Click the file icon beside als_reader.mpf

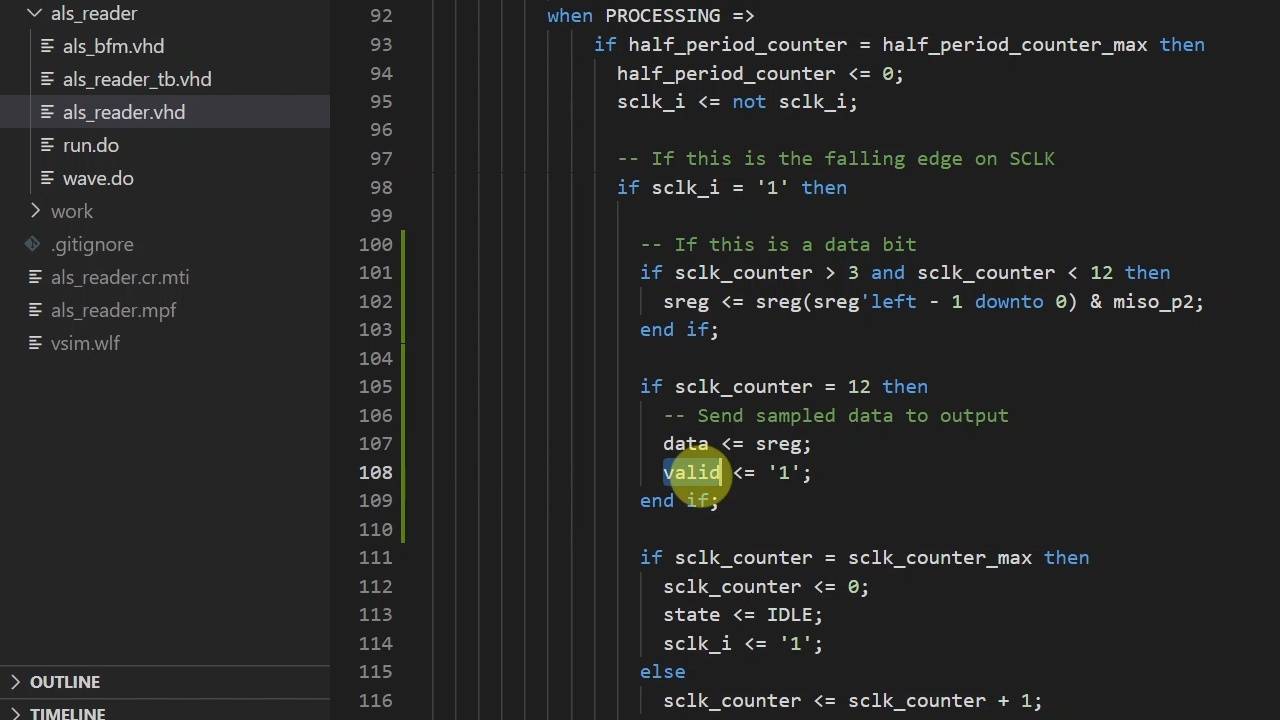click(x=33, y=310)
